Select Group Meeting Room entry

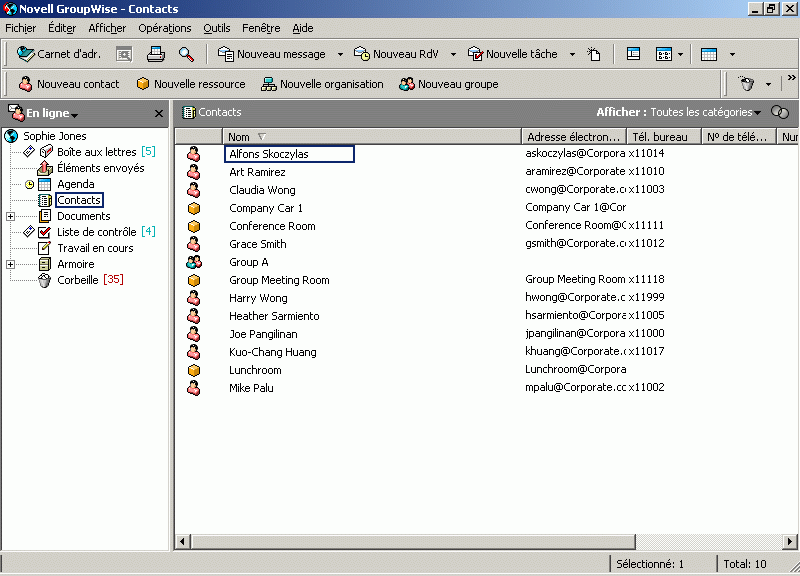pos(279,280)
